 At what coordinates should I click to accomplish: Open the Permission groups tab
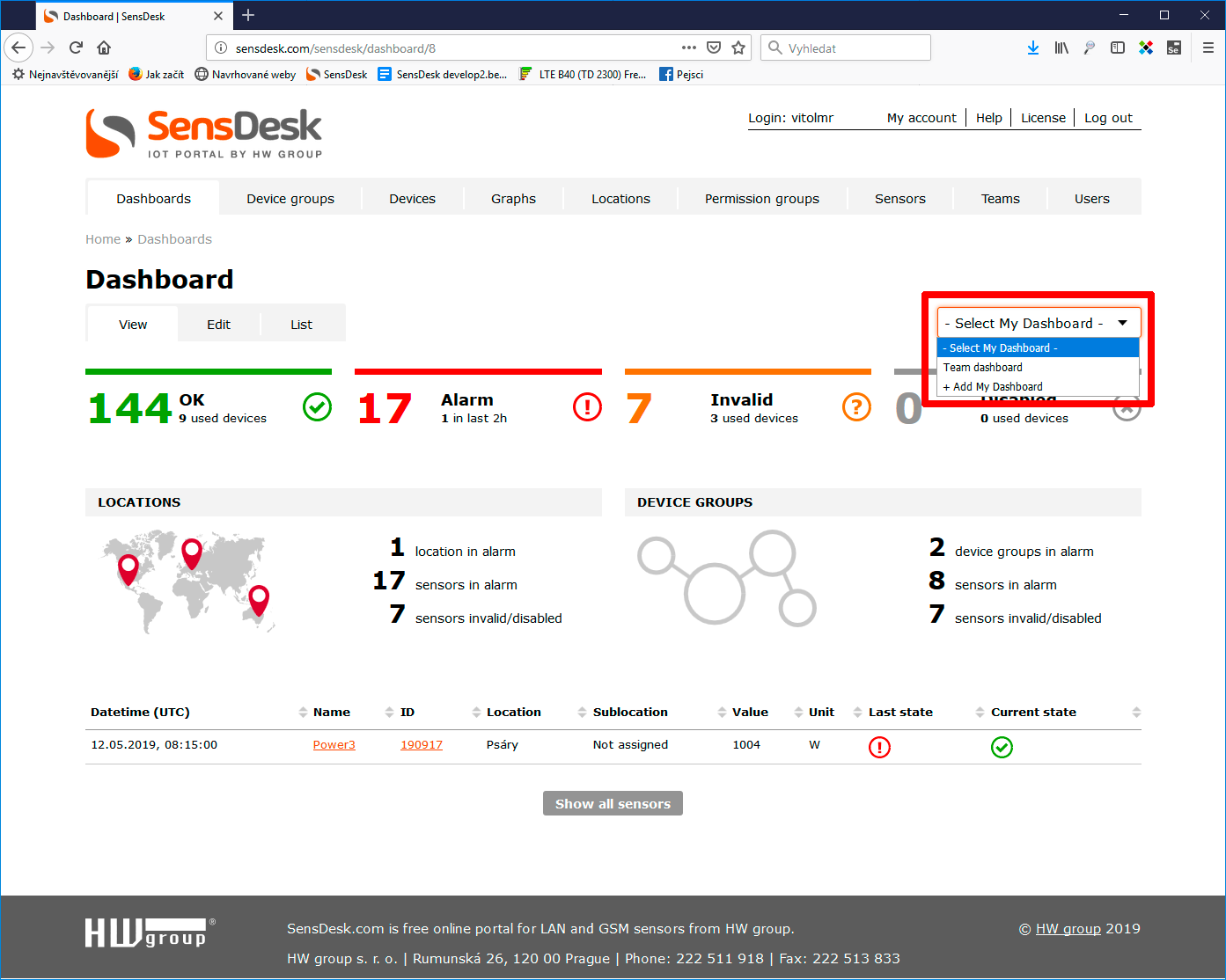(x=761, y=198)
